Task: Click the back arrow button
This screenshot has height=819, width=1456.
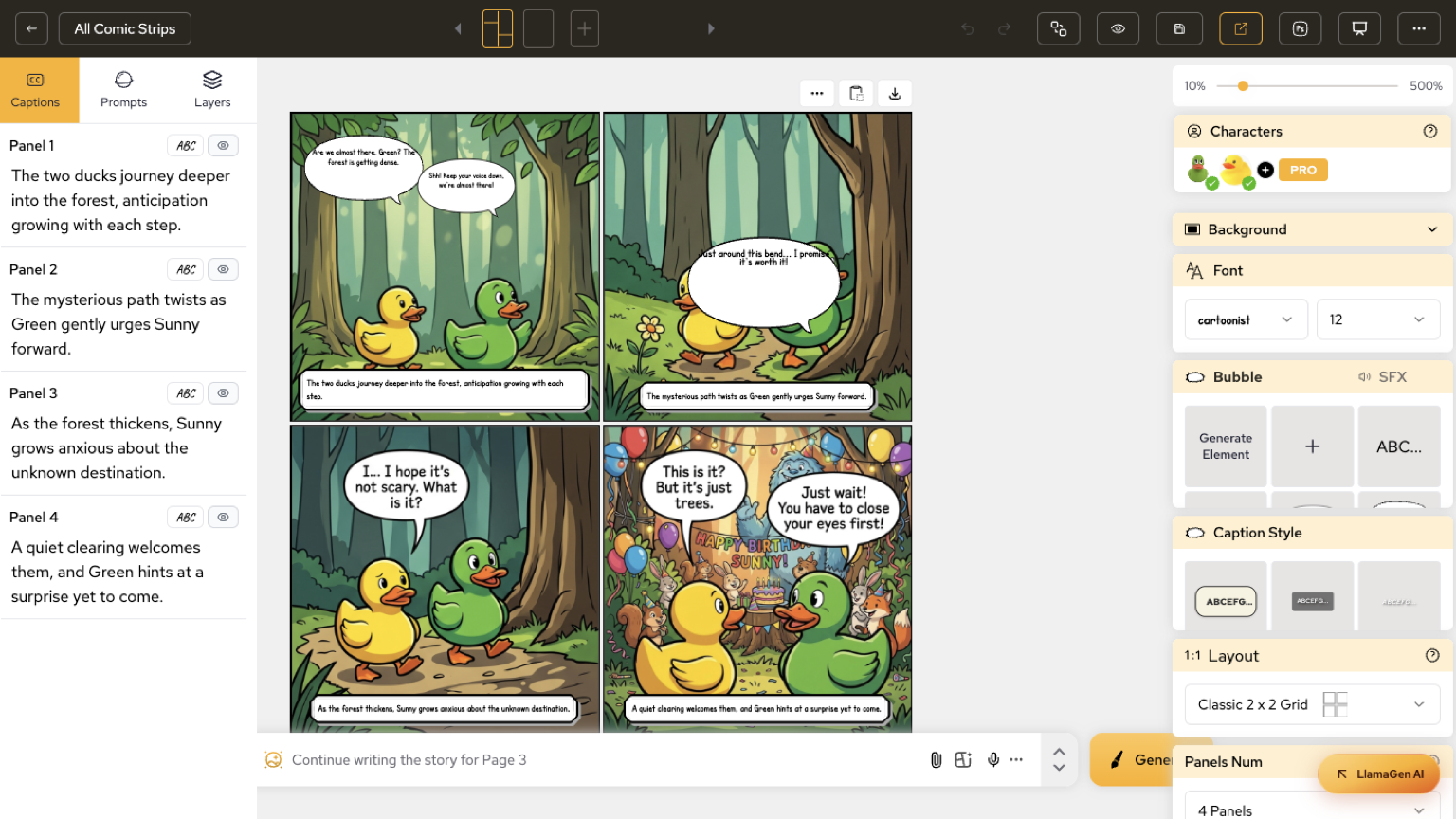Action: tap(31, 28)
